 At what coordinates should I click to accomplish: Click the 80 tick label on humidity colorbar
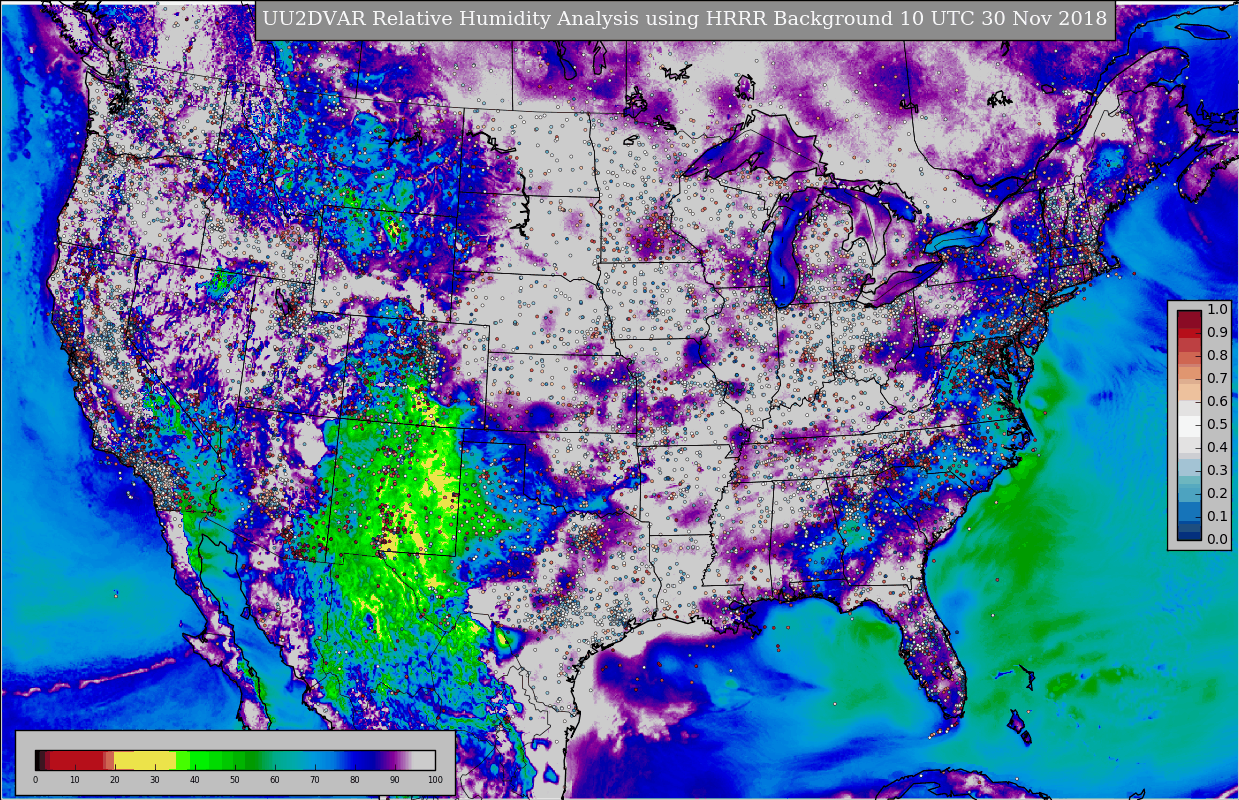click(355, 780)
